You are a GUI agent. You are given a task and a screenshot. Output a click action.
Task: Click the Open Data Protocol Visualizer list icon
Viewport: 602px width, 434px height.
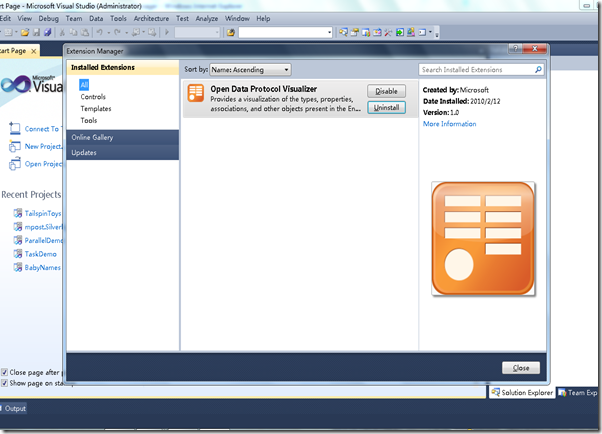[196, 93]
